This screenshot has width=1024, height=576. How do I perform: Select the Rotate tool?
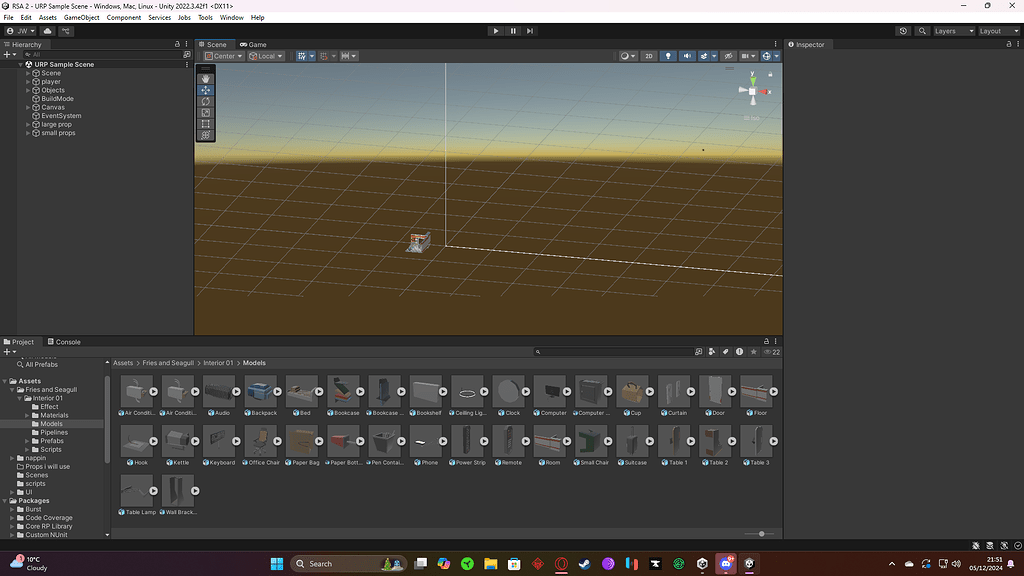pyautogui.click(x=205, y=101)
